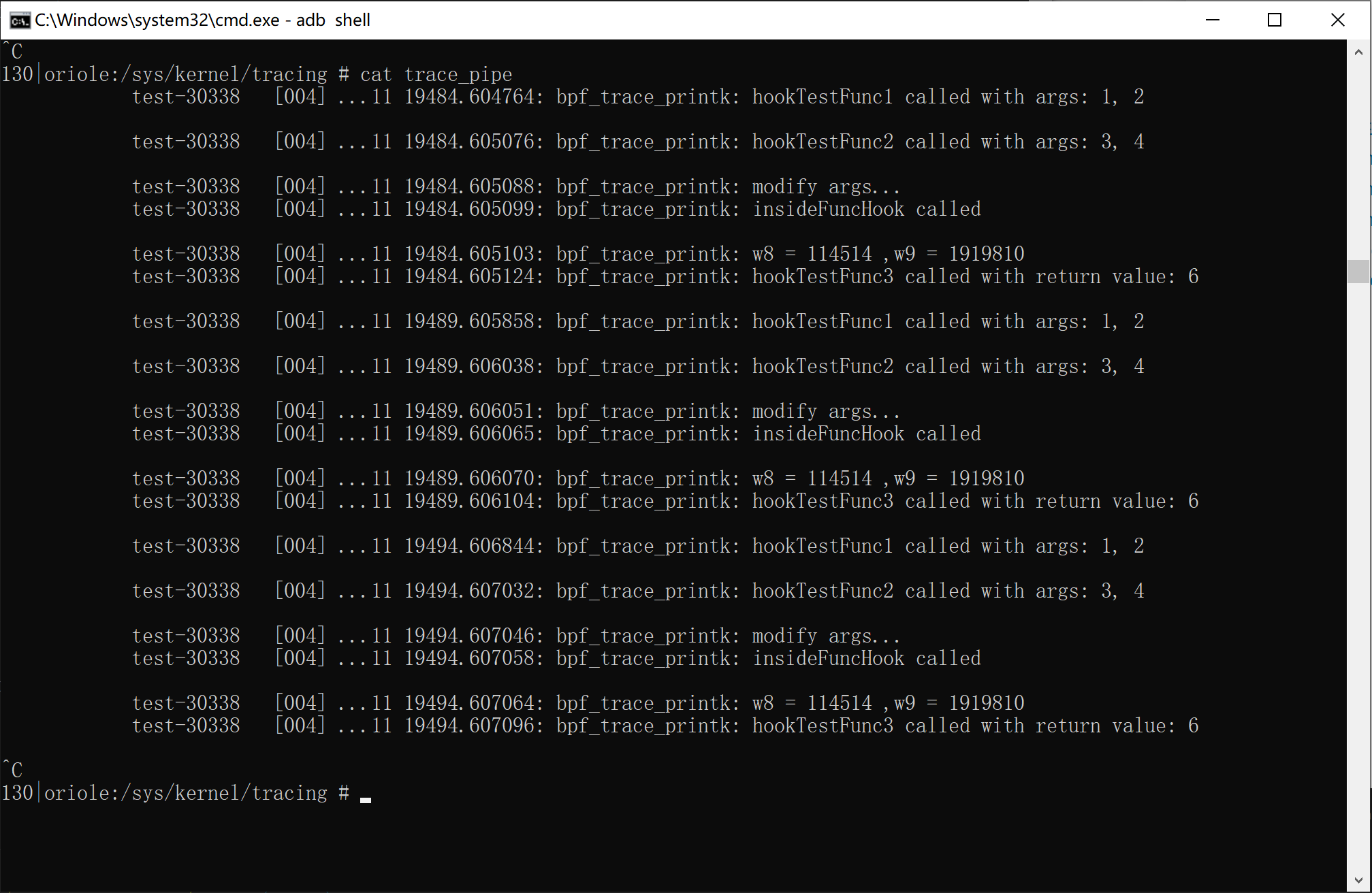Click the ^C text above the final prompt
Image resolution: width=1372 pixels, height=893 pixels.
(x=12, y=769)
